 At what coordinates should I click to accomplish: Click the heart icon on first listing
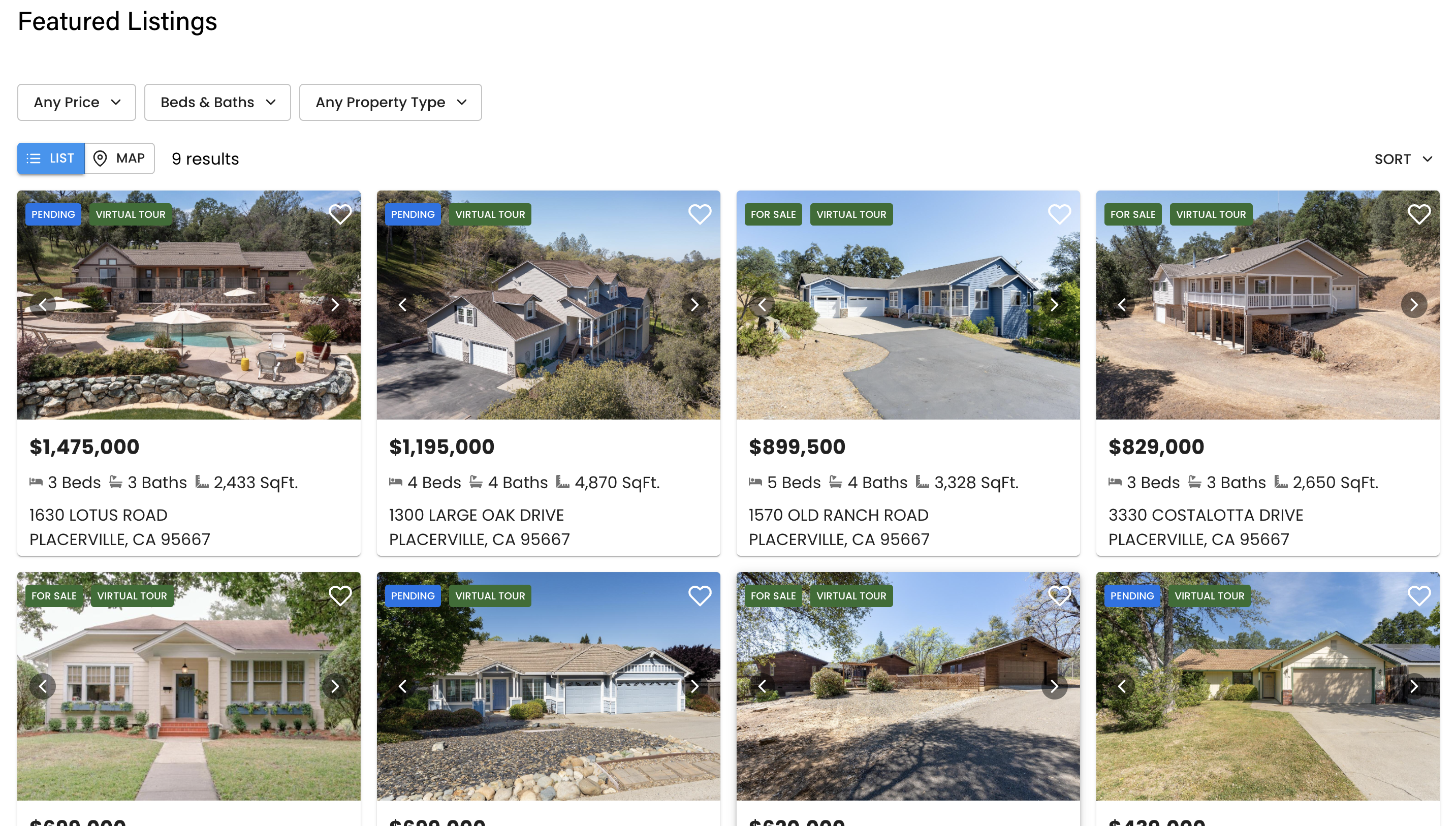[x=339, y=214]
